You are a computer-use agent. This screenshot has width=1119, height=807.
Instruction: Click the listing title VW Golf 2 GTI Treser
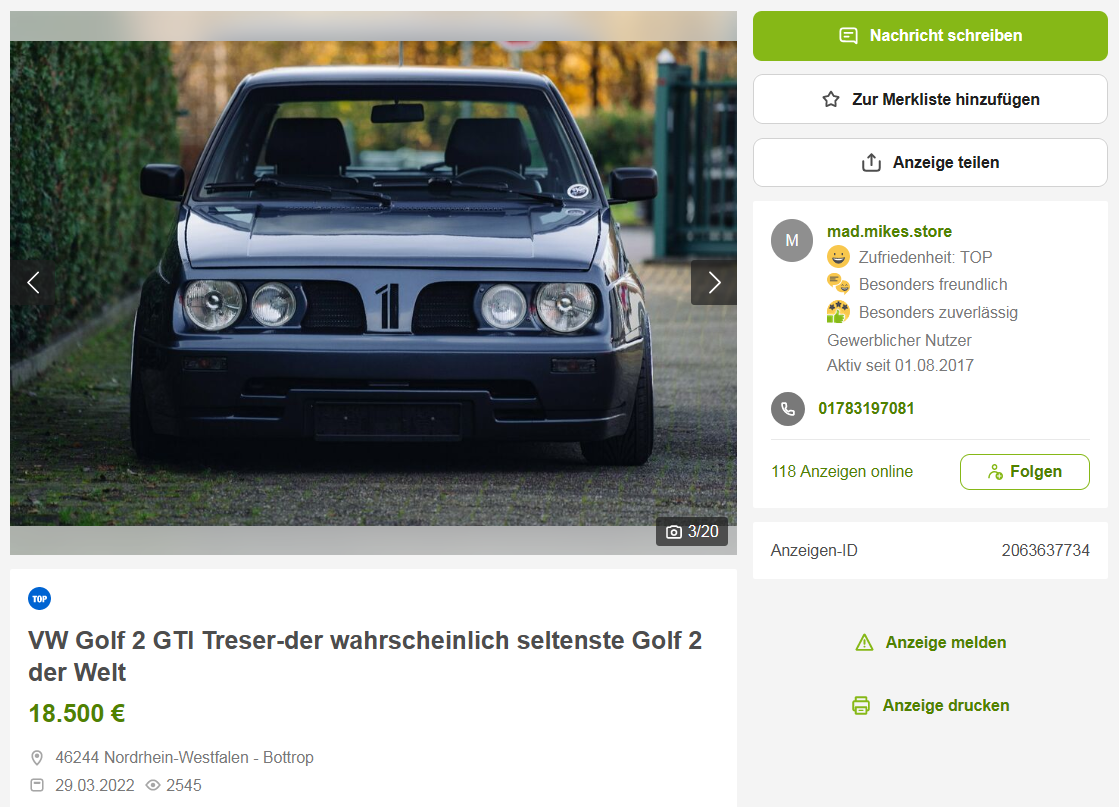click(365, 656)
